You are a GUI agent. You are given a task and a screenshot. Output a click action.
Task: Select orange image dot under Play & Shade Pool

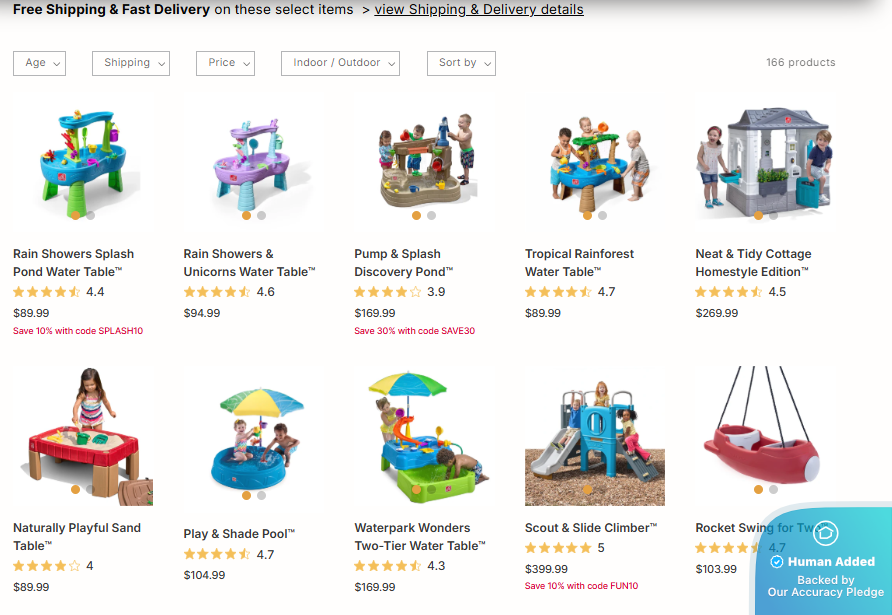click(x=246, y=496)
